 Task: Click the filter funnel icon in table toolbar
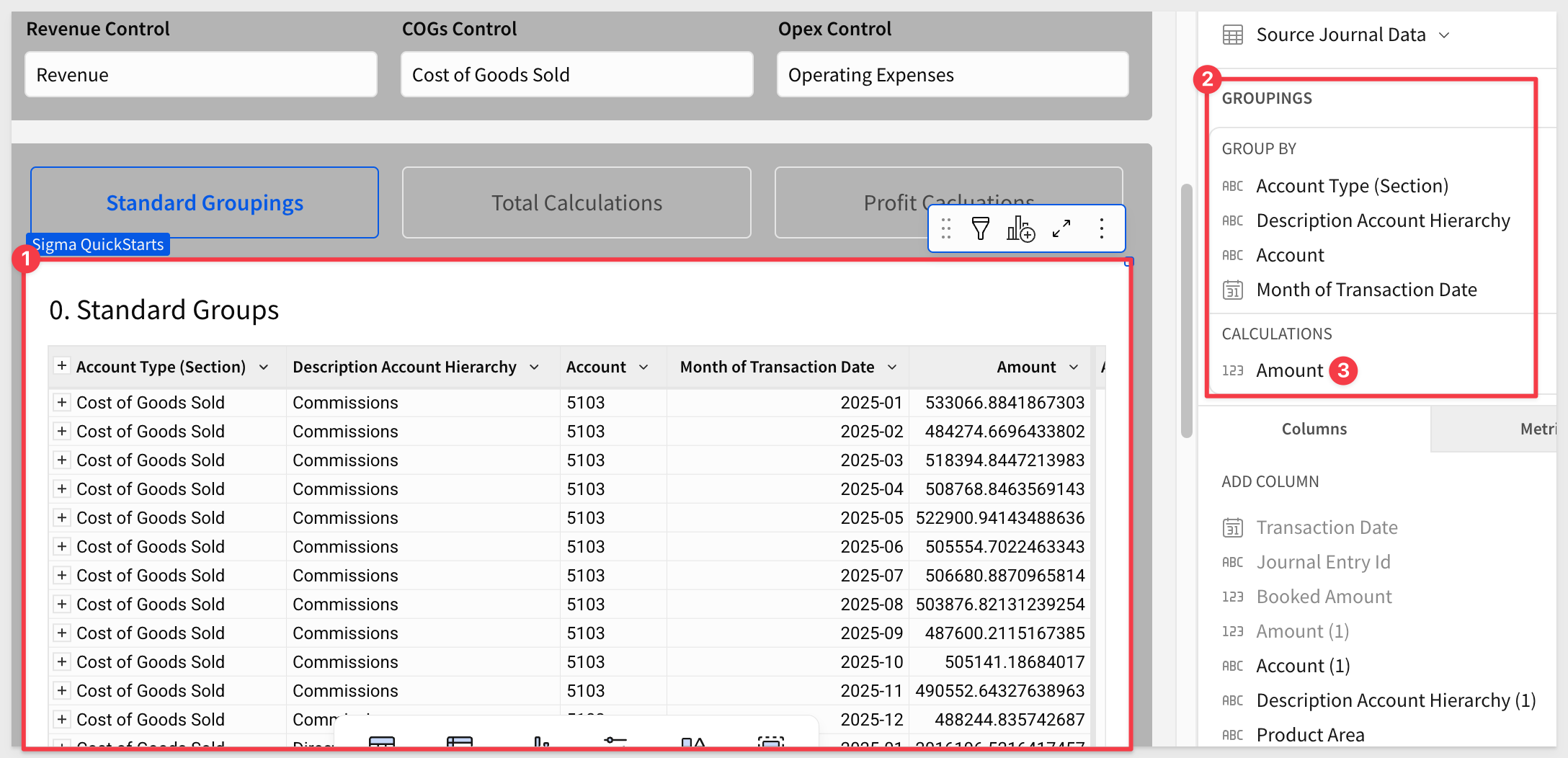[980, 229]
